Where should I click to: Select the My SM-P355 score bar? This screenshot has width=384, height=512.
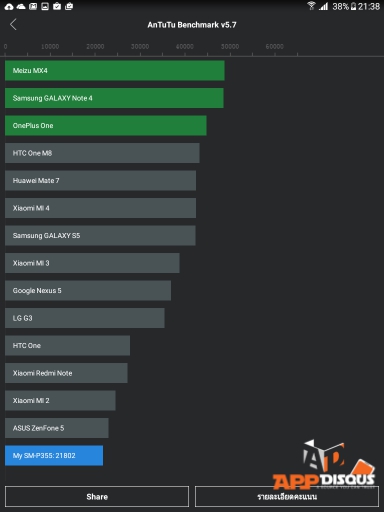coord(54,455)
